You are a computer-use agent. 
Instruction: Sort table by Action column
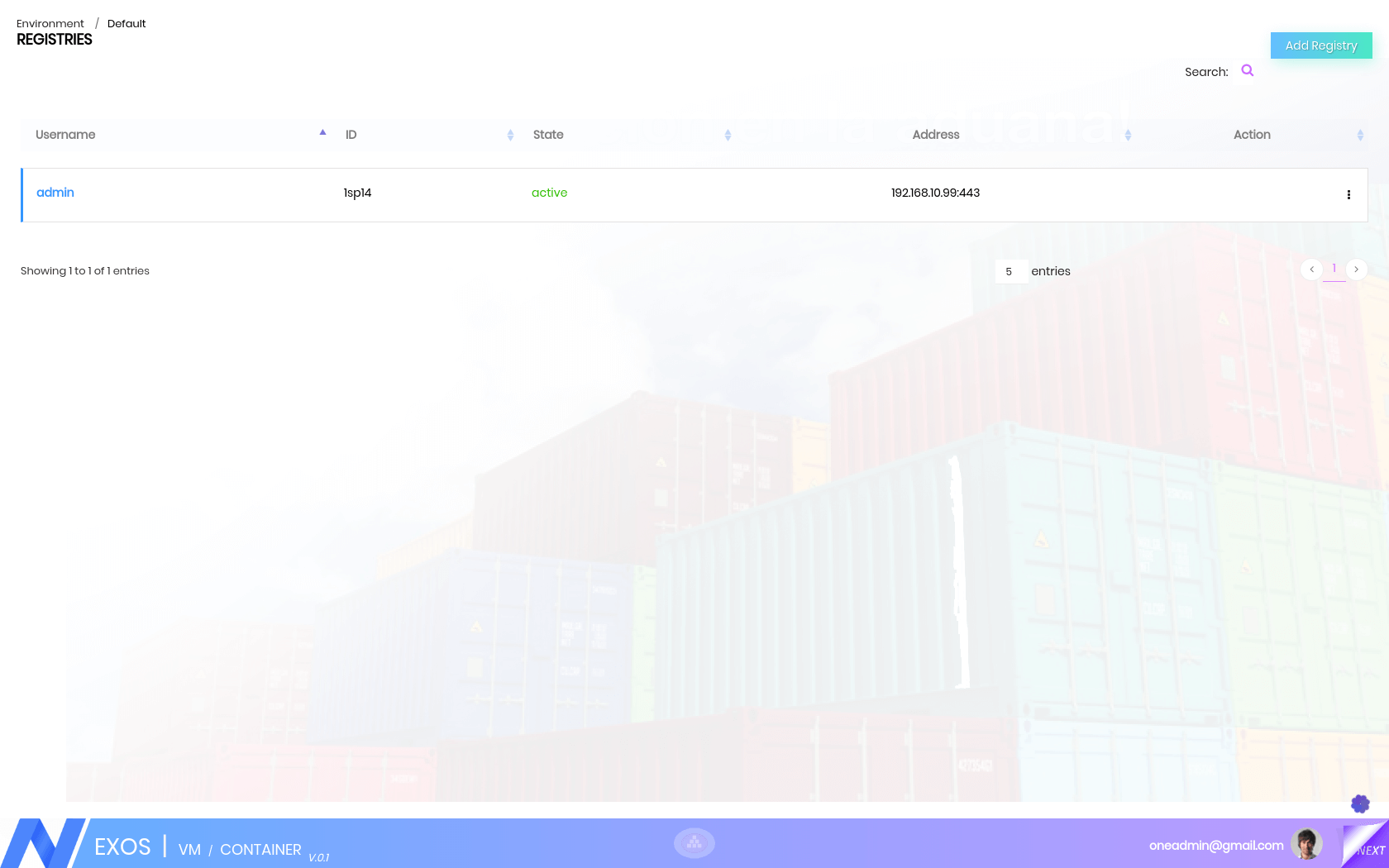coord(1252,135)
